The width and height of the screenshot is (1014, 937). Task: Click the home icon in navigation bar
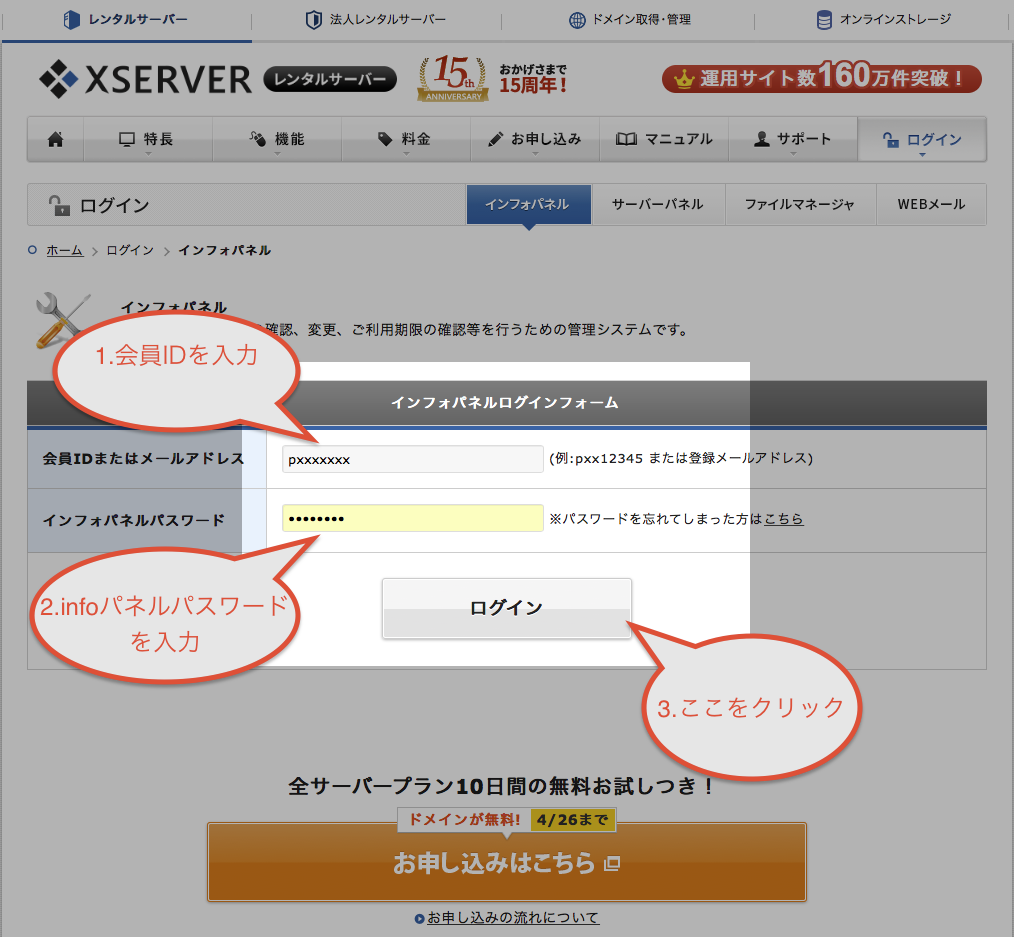tap(56, 139)
